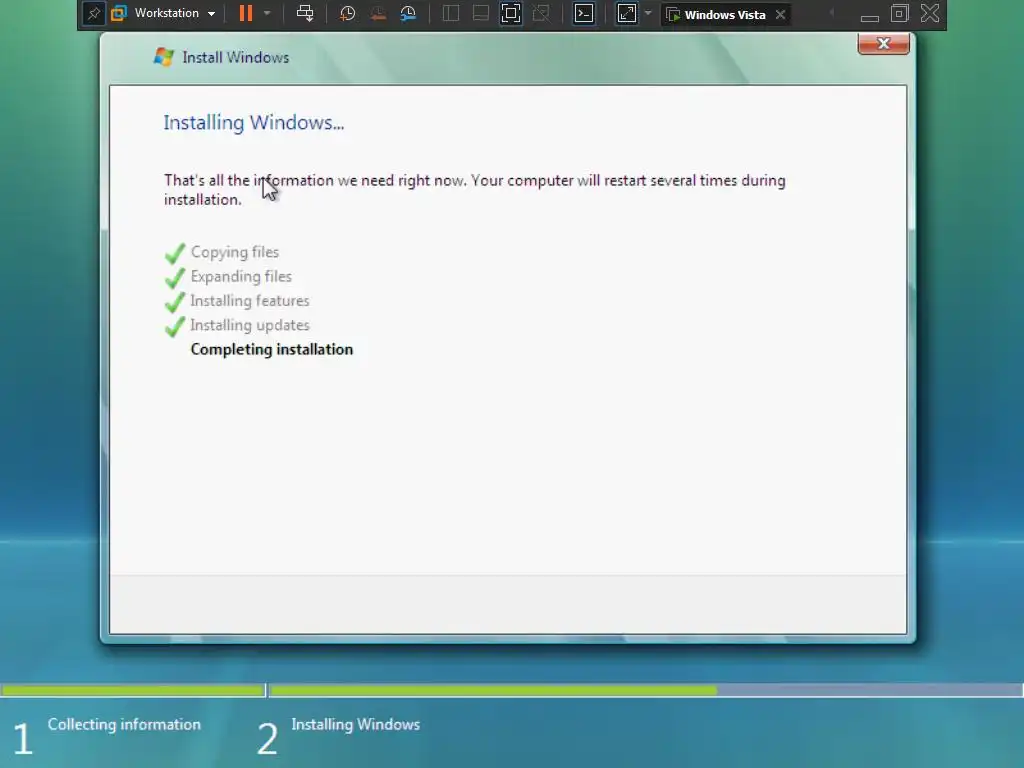Image resolution: width=1024 pixels, height=768 pixels.
Task: Close the VMware Workstation window
Action: (930, 13)
